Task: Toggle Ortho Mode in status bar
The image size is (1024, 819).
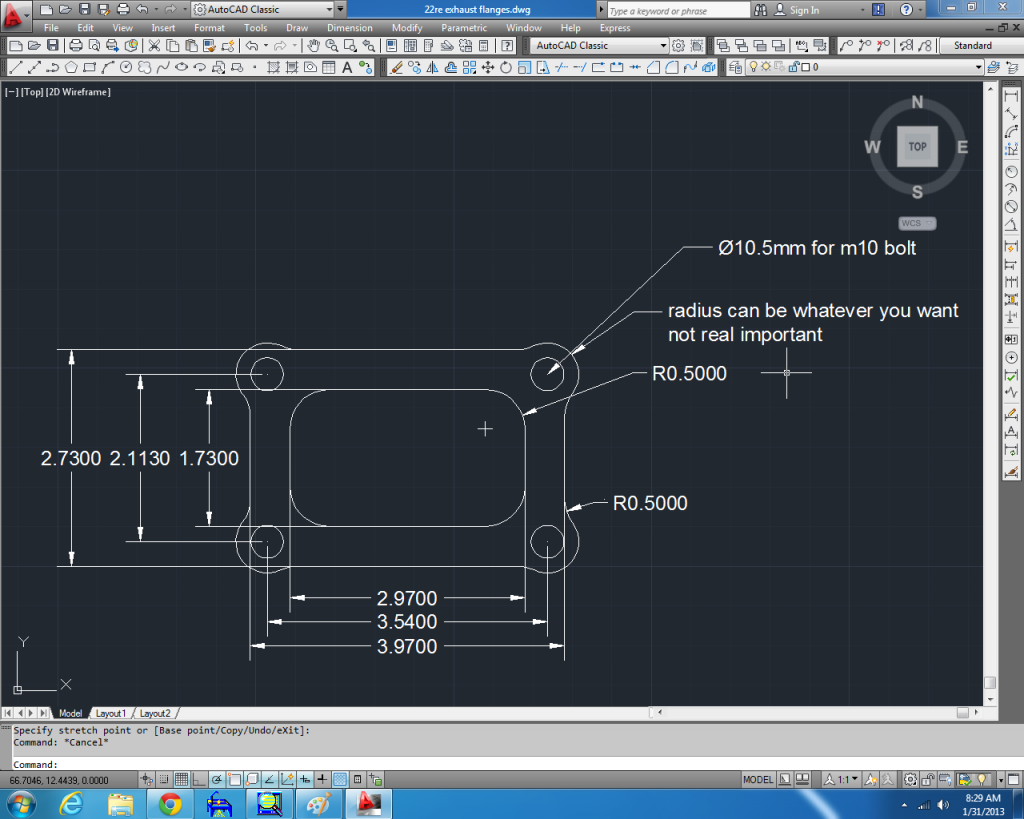Action: point(199,779)
